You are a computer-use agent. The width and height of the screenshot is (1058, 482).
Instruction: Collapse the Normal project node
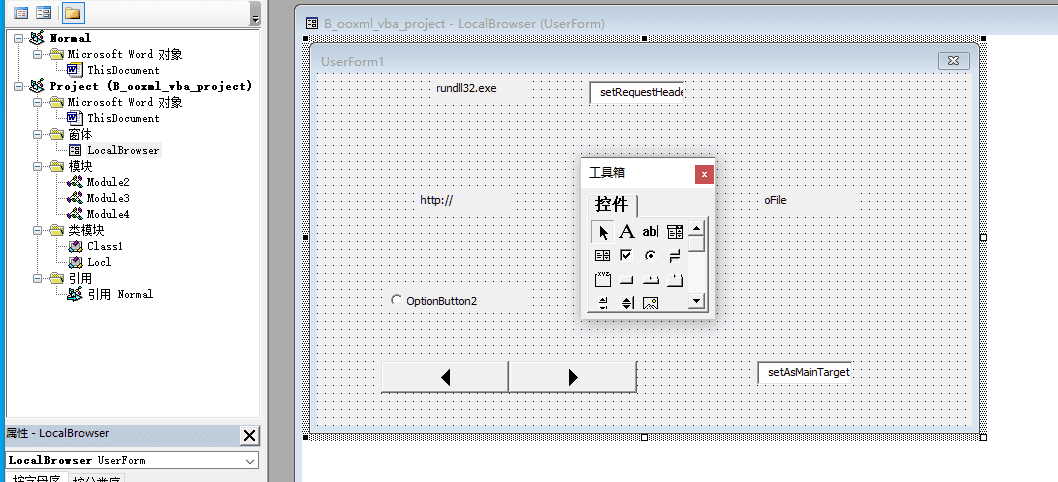click(x=19, y=38)
